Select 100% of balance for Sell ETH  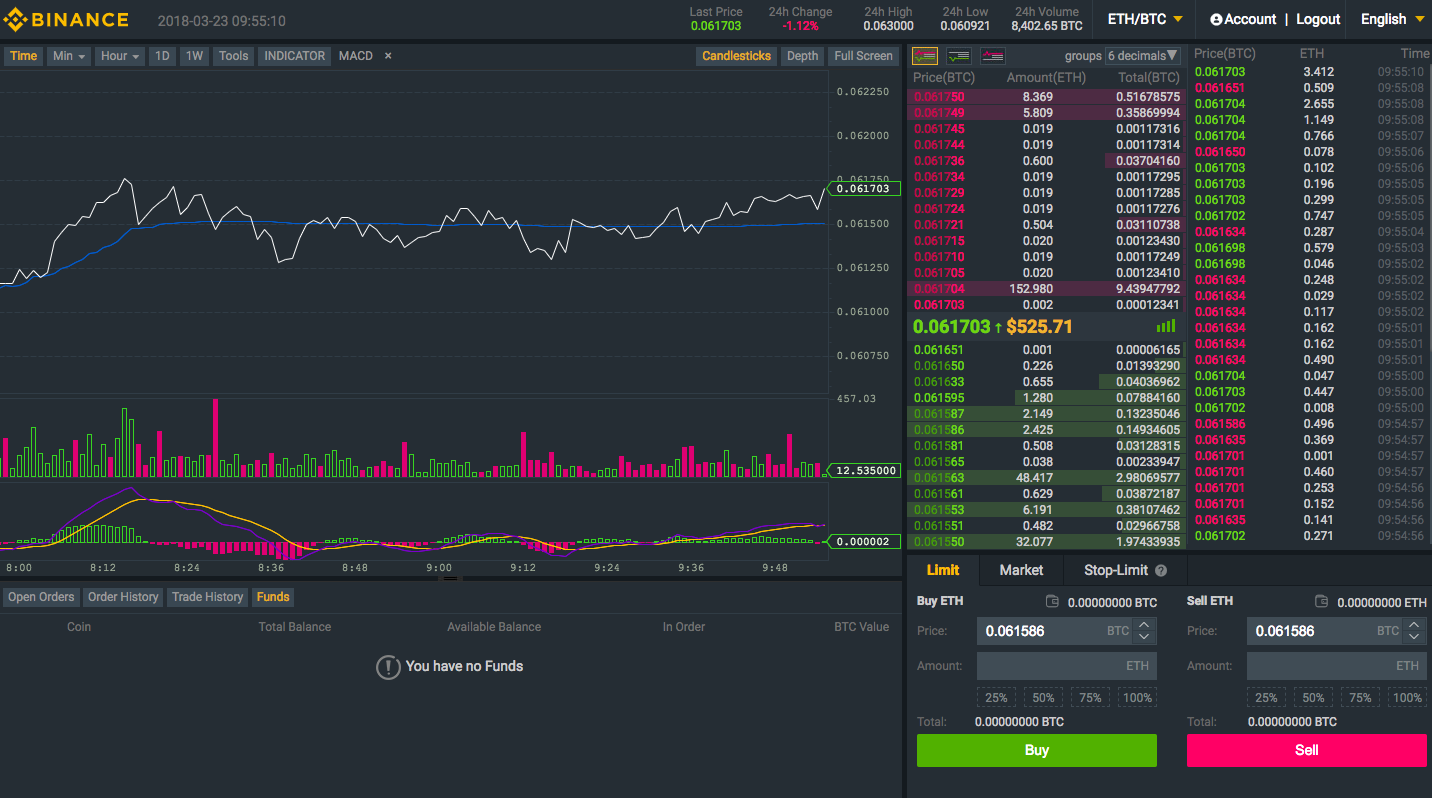tap(1407, 698)
